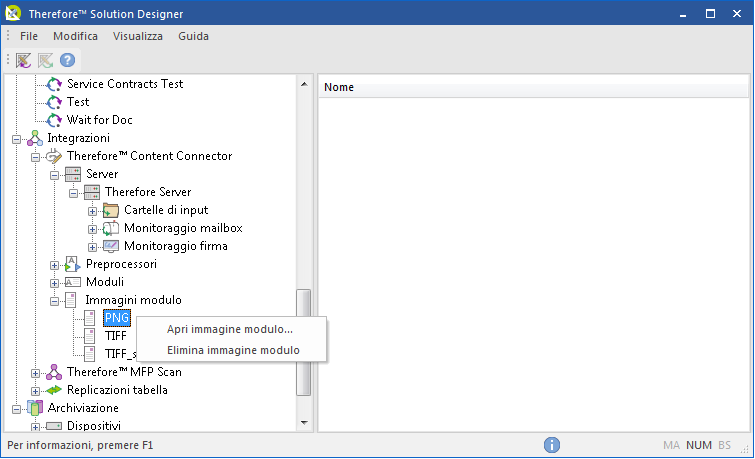Choose Elimina immagine modulo from context menu
This screenshot has width=755, height=459.
click(x=233, y=350)
